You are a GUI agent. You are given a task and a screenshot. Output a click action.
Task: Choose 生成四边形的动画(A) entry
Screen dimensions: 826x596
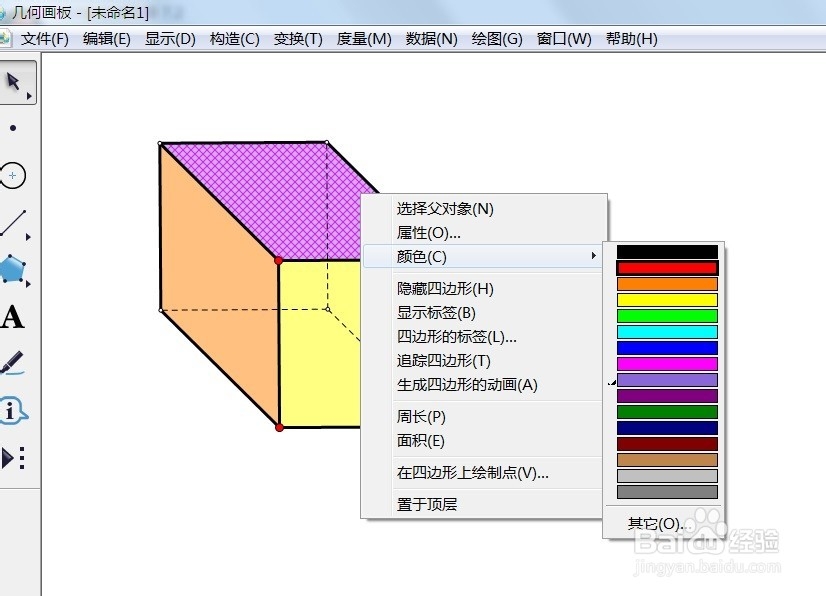tap(483, 385)
